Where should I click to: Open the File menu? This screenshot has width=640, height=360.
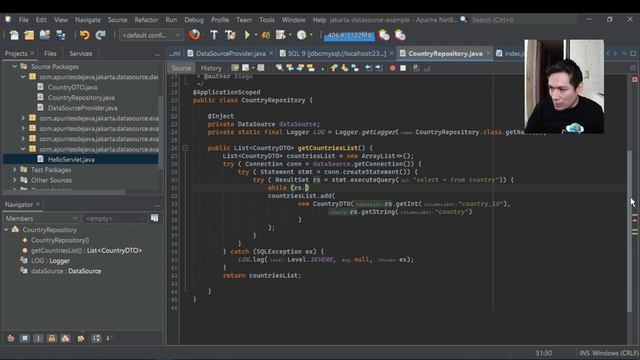(24, 20)
